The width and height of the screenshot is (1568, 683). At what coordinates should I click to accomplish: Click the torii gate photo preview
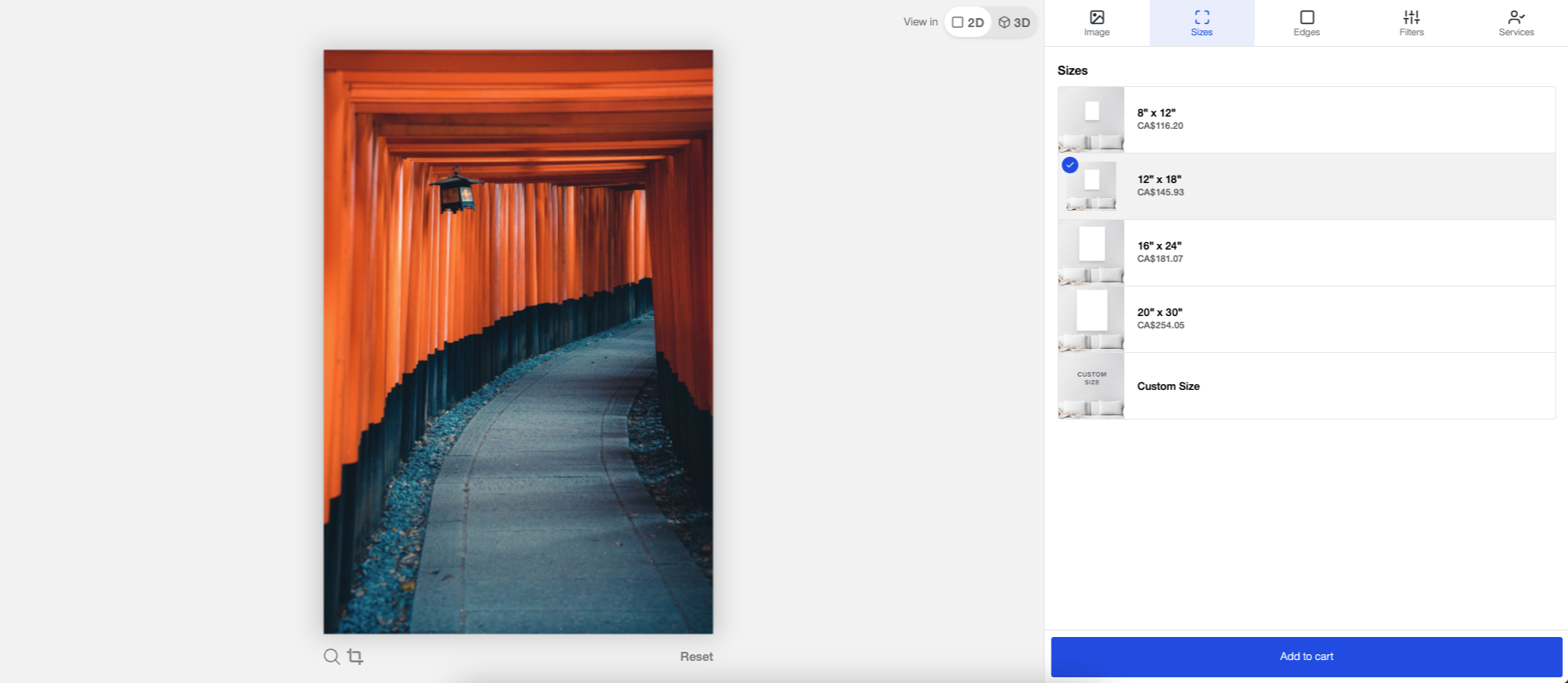coord(518,341)
